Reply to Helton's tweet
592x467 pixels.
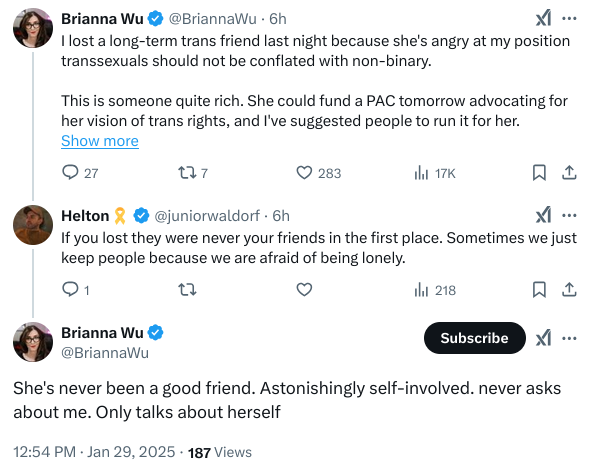[x=76, y=290]
